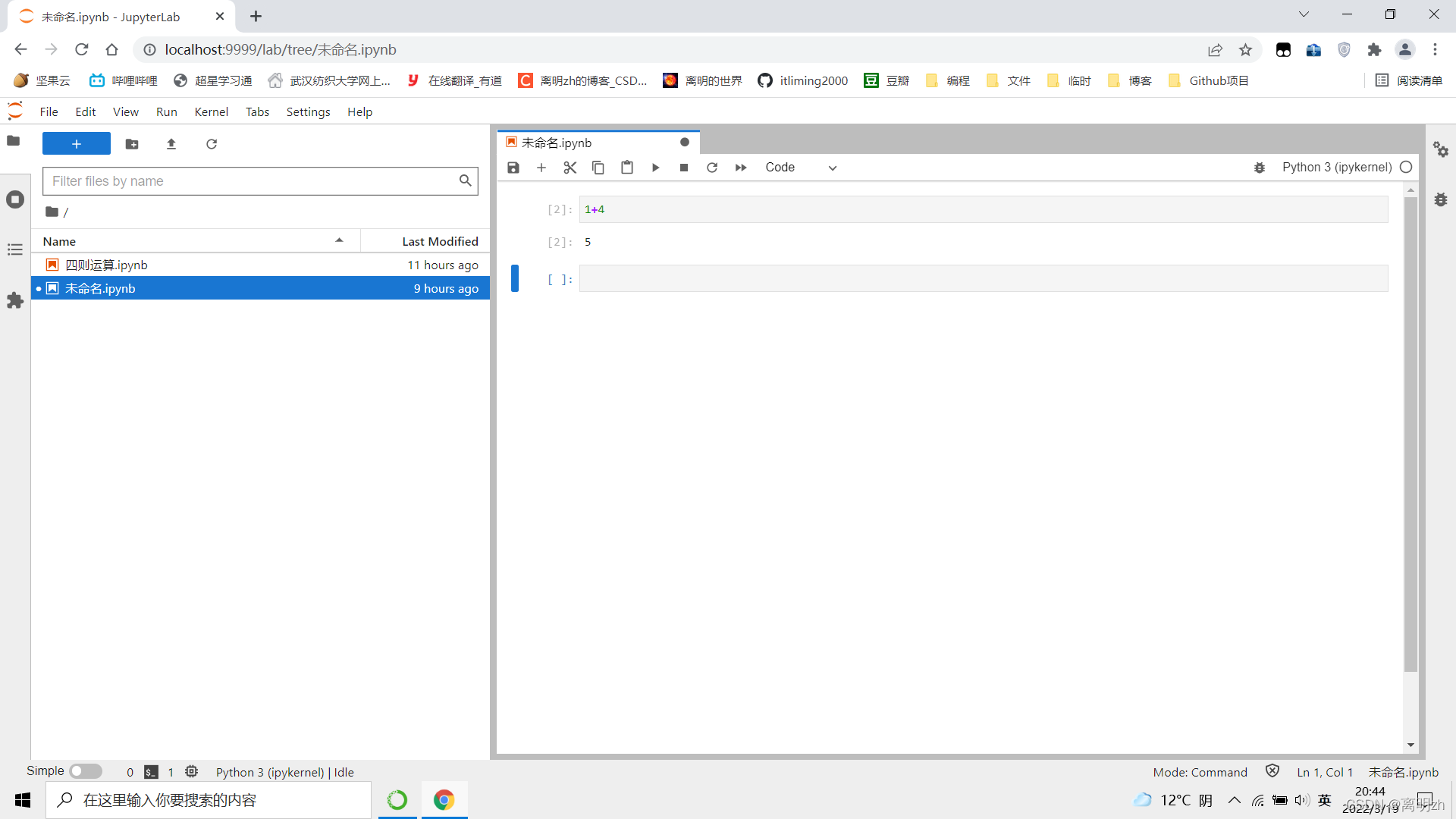Cut the selected cell with scissors icon
This screenshot has height=819, width=1456.
point(570,168)
